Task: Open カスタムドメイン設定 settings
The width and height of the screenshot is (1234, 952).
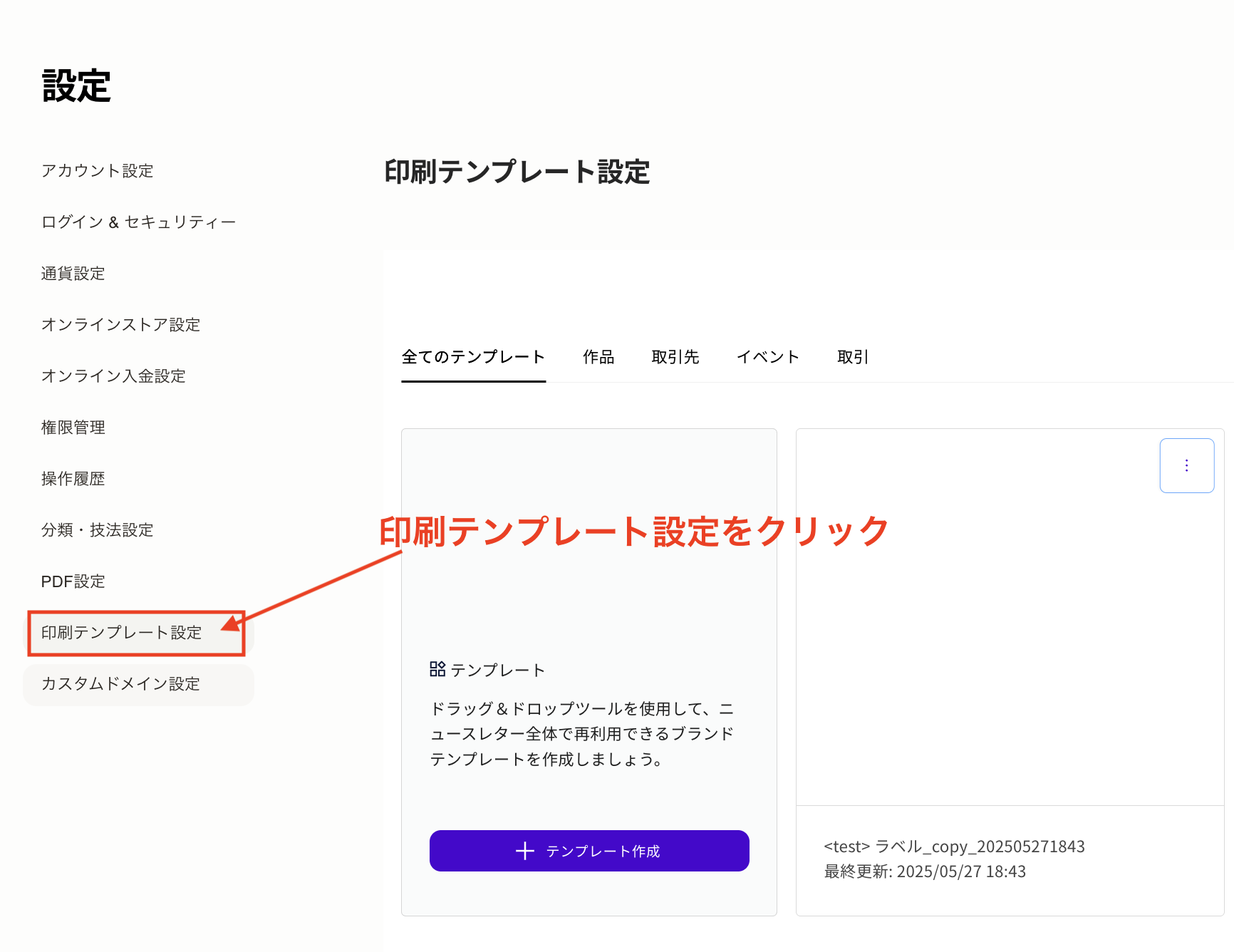Action: tap(120, 683)
